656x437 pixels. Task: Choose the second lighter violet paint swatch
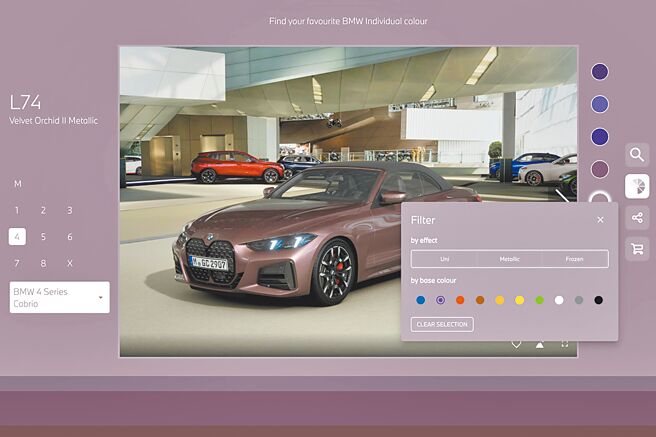[600, 104]
